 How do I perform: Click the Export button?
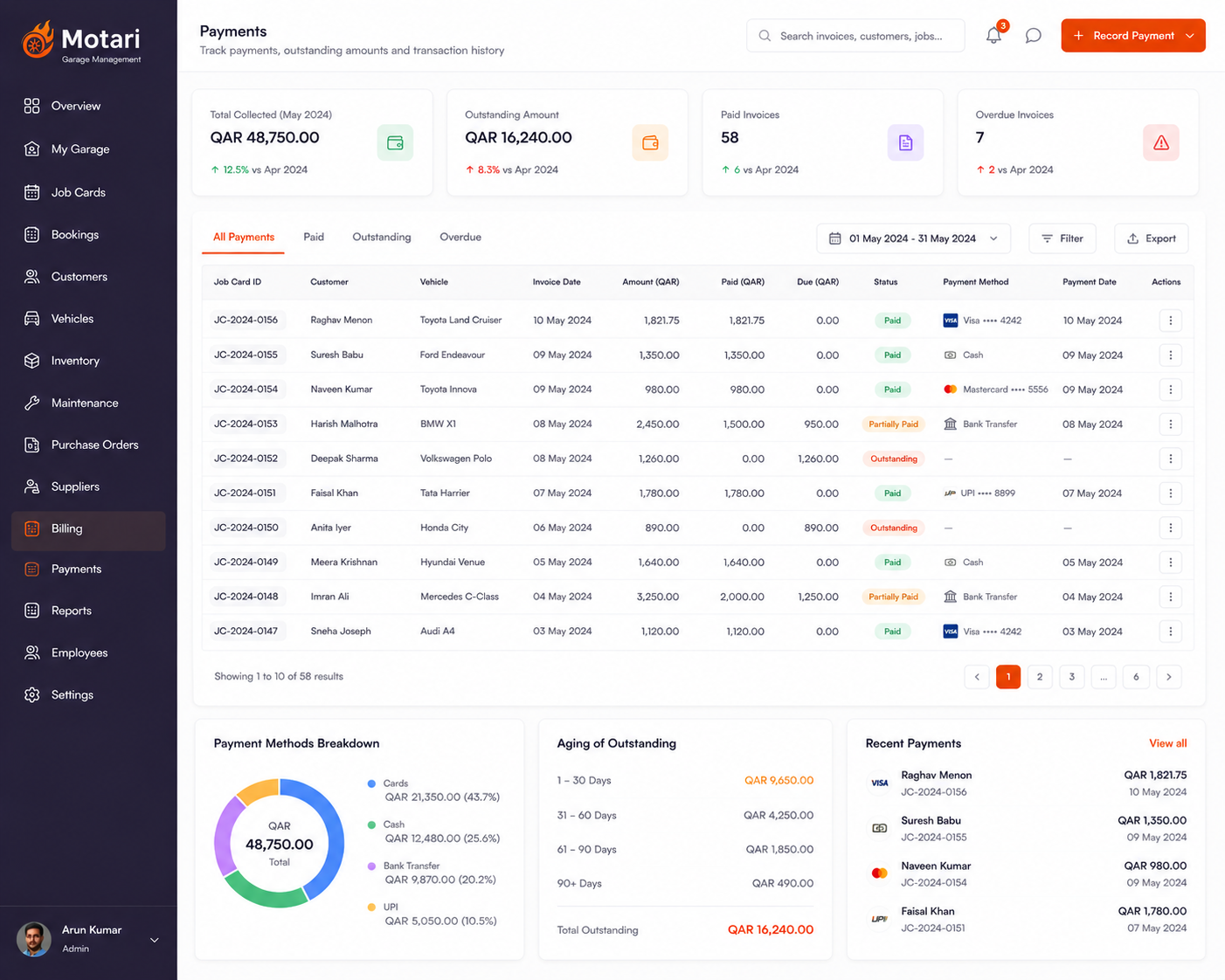[1152, 238]
